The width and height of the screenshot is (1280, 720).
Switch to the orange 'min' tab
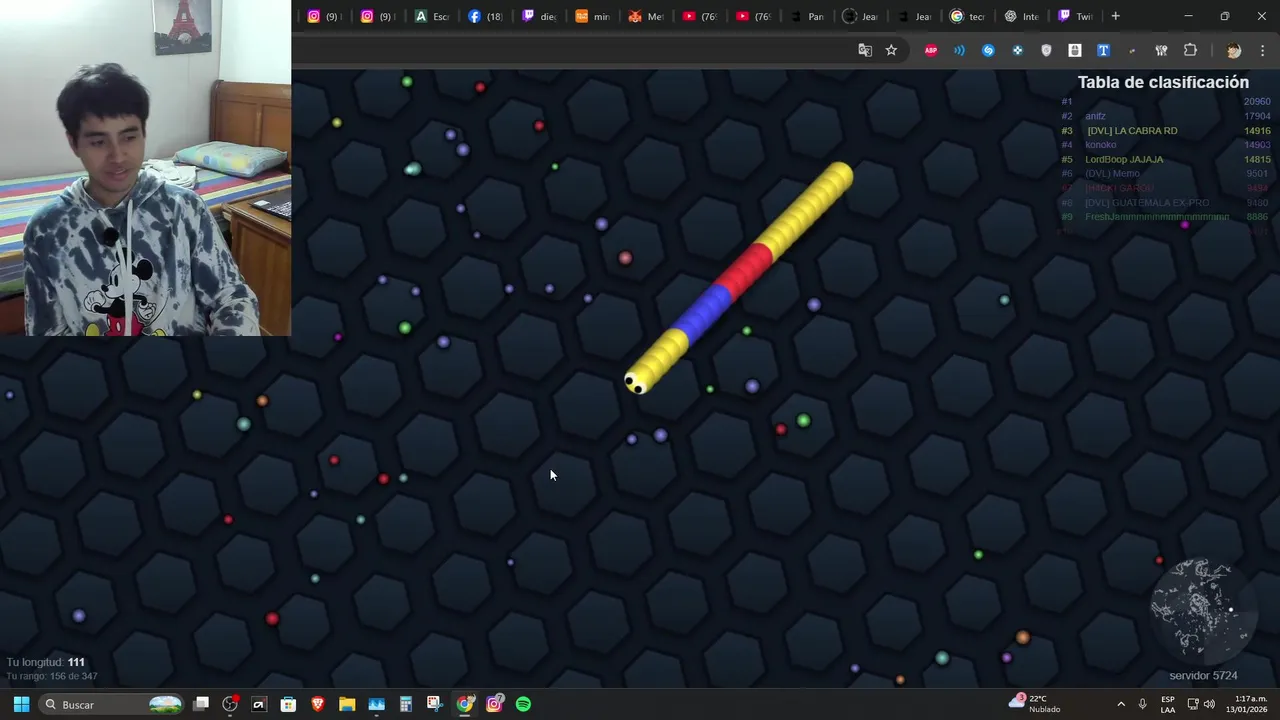pyautogui.click(x=593, y=16)
